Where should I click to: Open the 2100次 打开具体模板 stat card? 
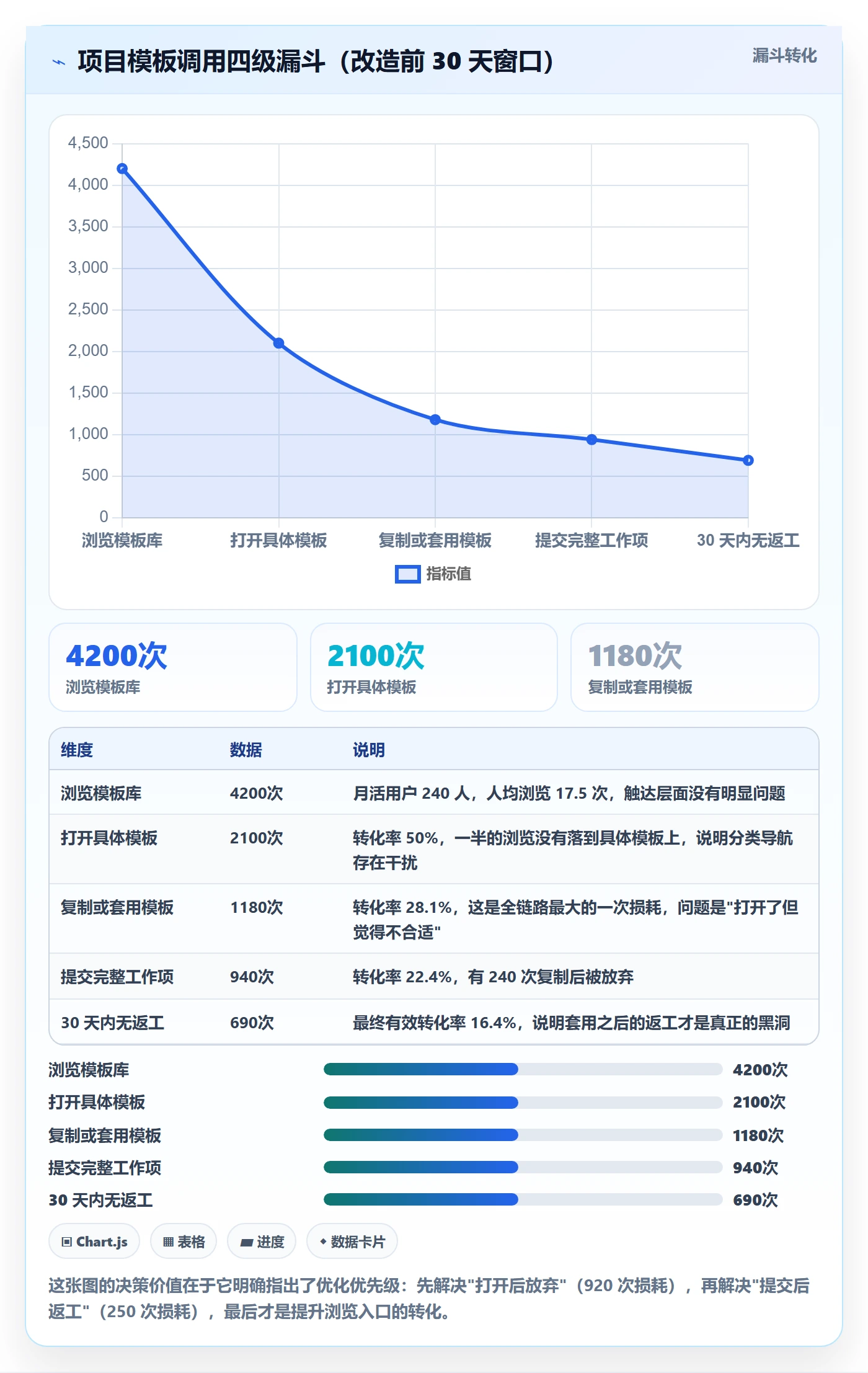[434, 667]
